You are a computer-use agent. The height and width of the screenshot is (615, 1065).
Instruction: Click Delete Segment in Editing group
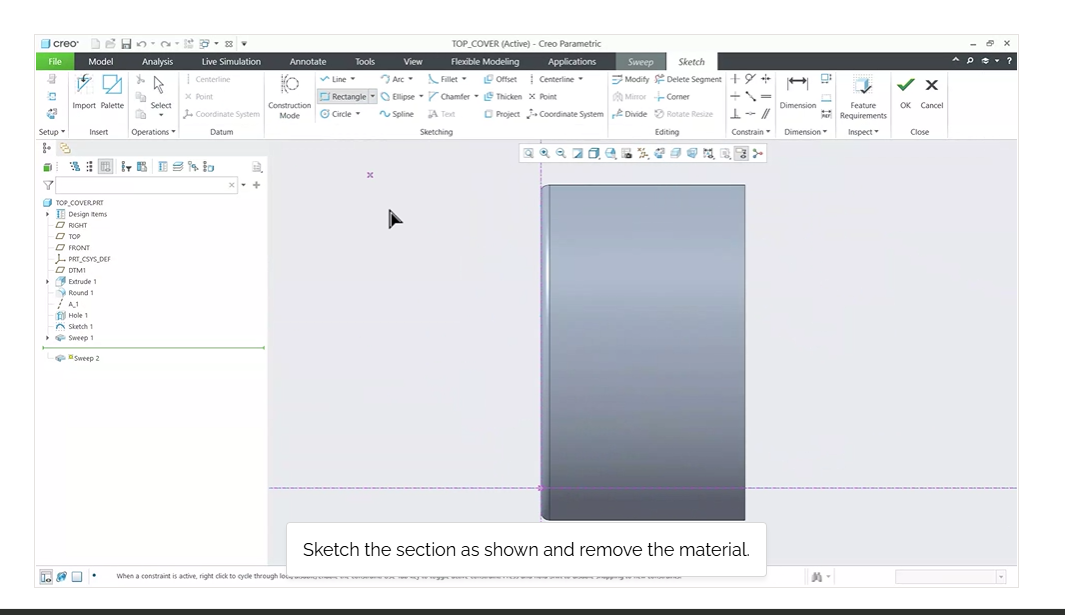(x=688, y=80)
